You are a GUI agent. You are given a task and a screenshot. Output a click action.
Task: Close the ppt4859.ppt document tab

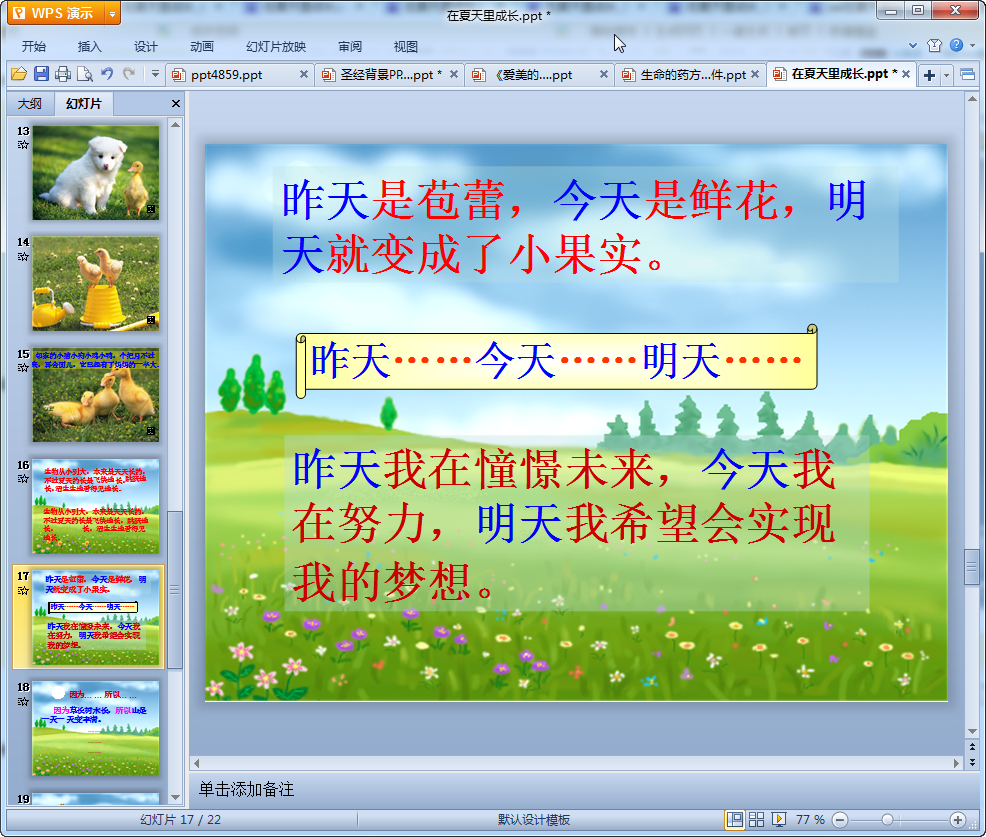[304, 74]
